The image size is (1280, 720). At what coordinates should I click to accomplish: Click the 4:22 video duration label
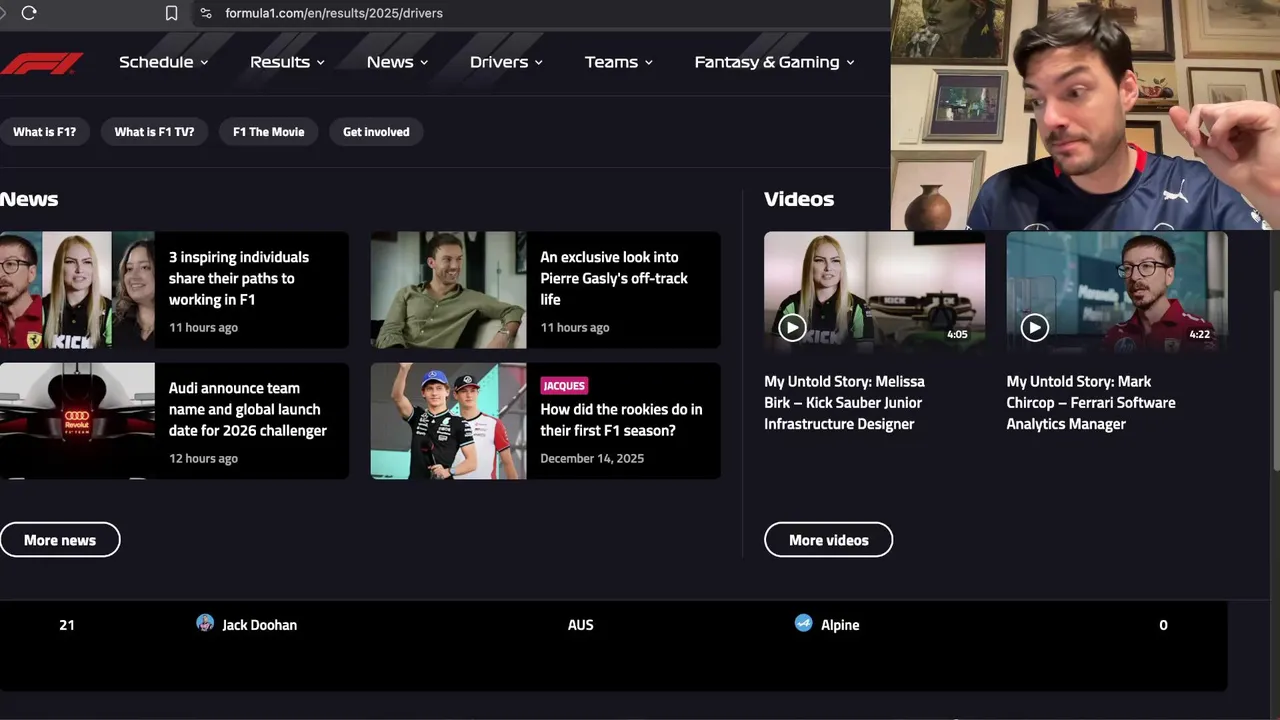[x=1199, y=335]
